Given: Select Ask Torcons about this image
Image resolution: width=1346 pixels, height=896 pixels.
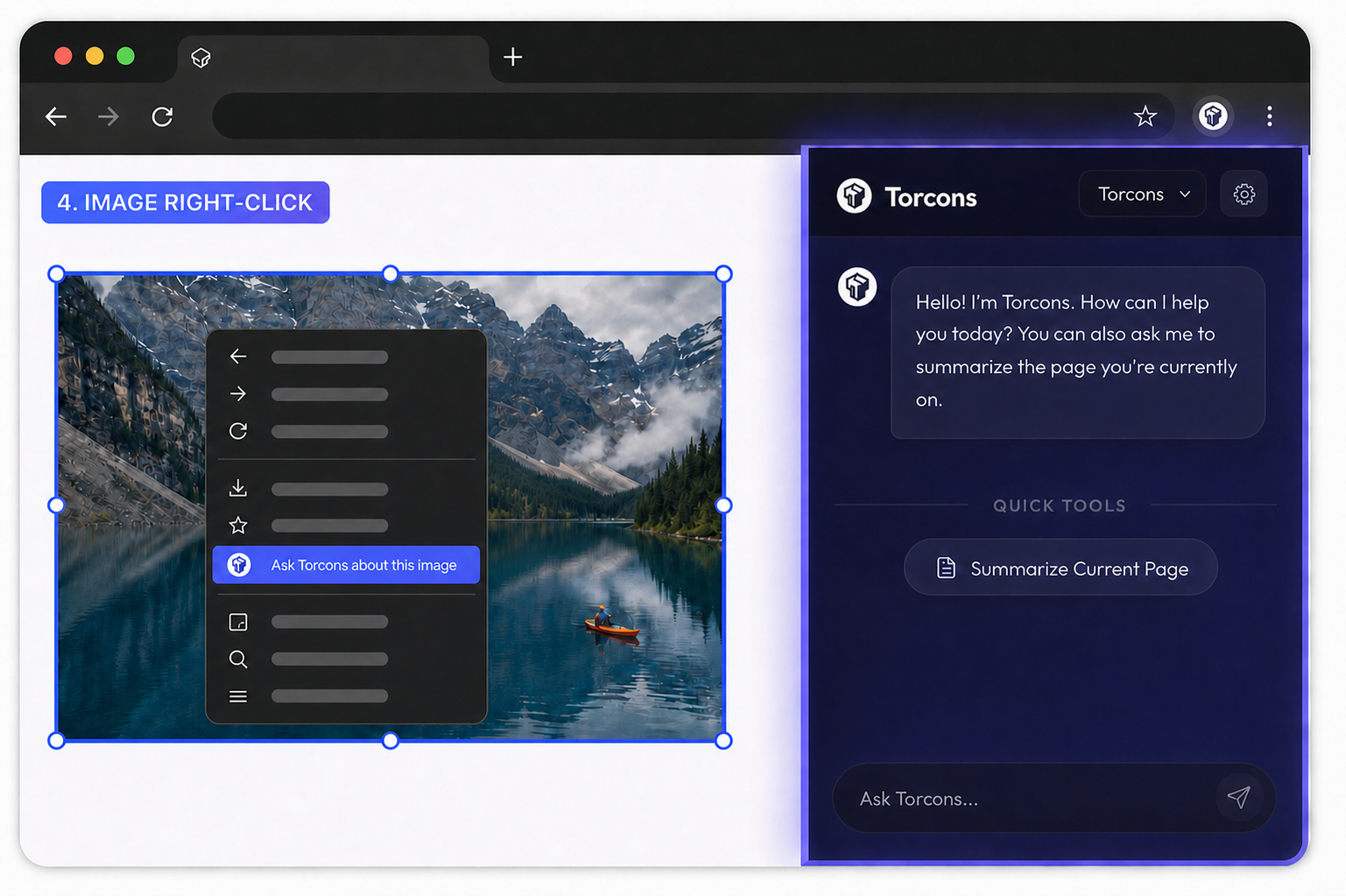Looking at the screenshot, I should 346,565.
